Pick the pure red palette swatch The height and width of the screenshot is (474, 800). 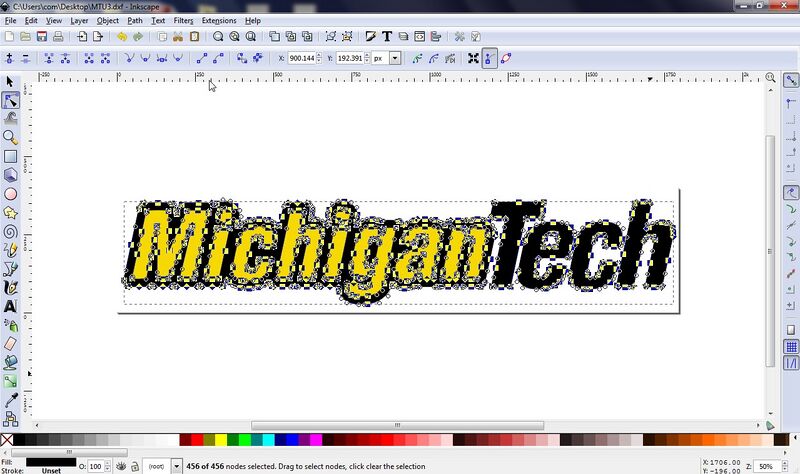point(197,439)
